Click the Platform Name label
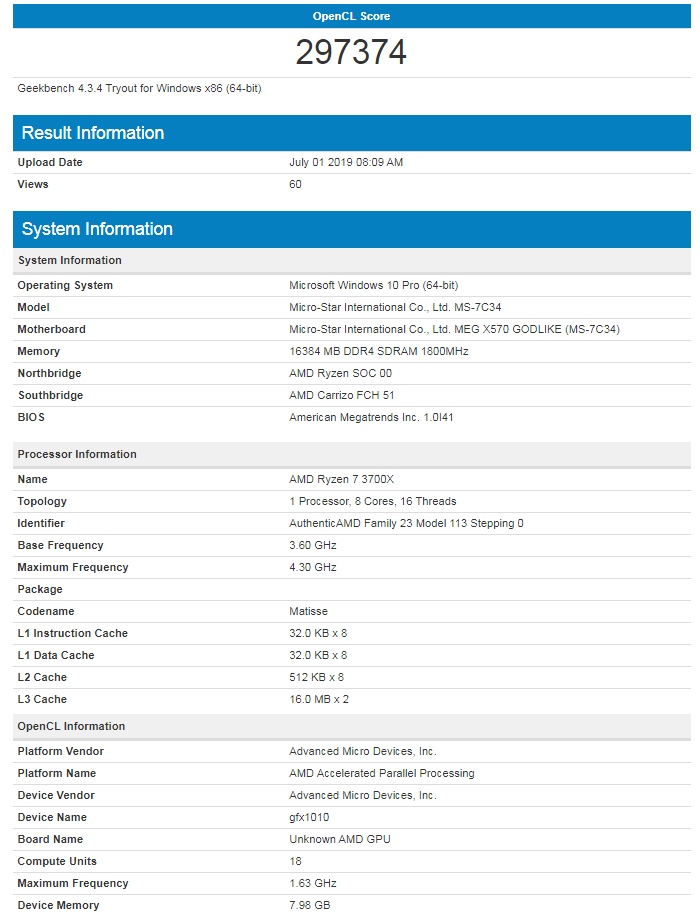 (x=57, y=773)
